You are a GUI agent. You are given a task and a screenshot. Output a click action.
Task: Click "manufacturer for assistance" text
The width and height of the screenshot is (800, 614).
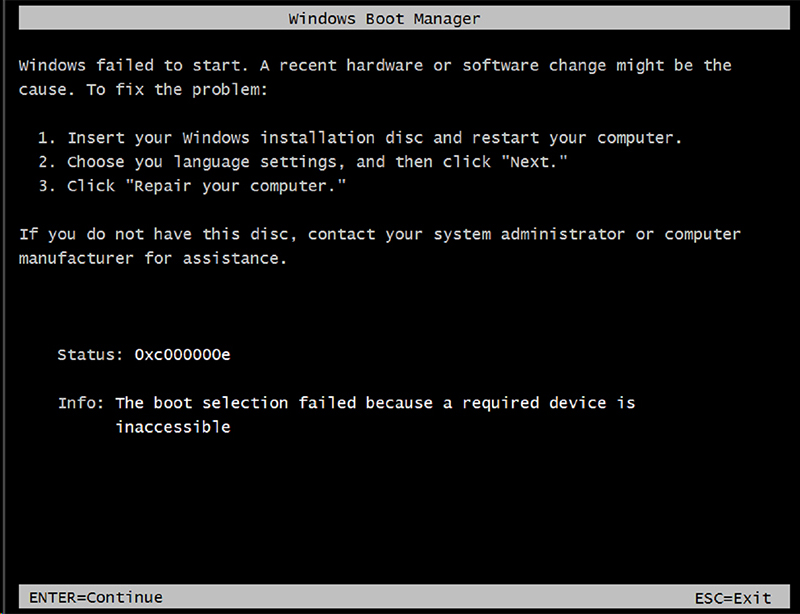[x=153, y=258]
